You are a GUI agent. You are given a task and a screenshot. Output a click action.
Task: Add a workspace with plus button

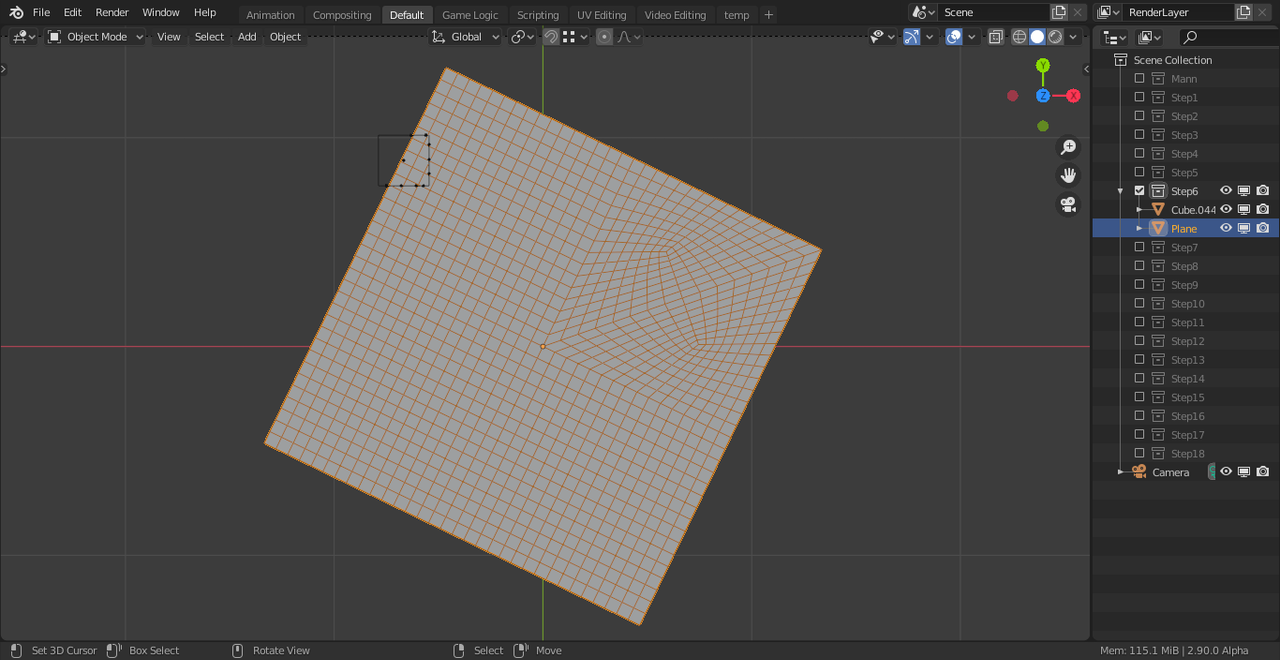[x=768, y=15]
